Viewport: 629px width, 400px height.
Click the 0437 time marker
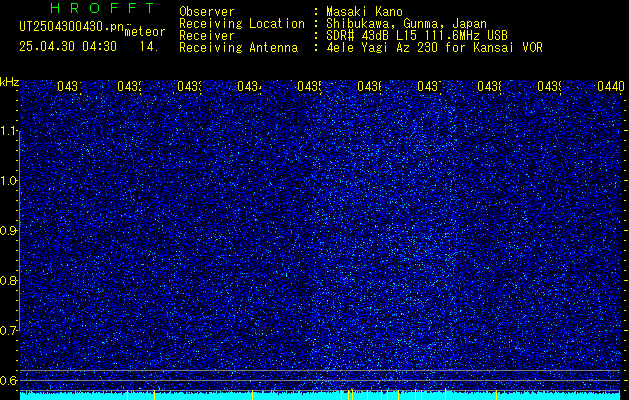(430, 86)
